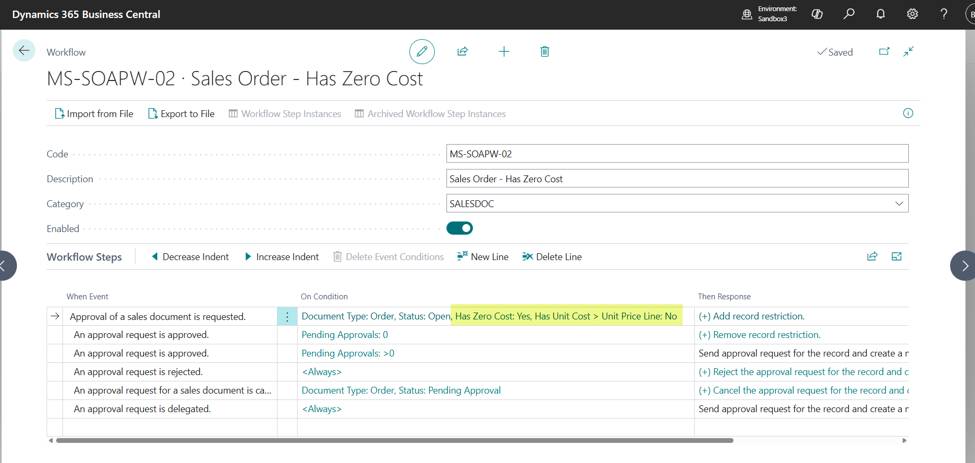Share Workflow Steps list icon
Image resolution: width=975 pixels, height=463 pixels.
(872, 257)
